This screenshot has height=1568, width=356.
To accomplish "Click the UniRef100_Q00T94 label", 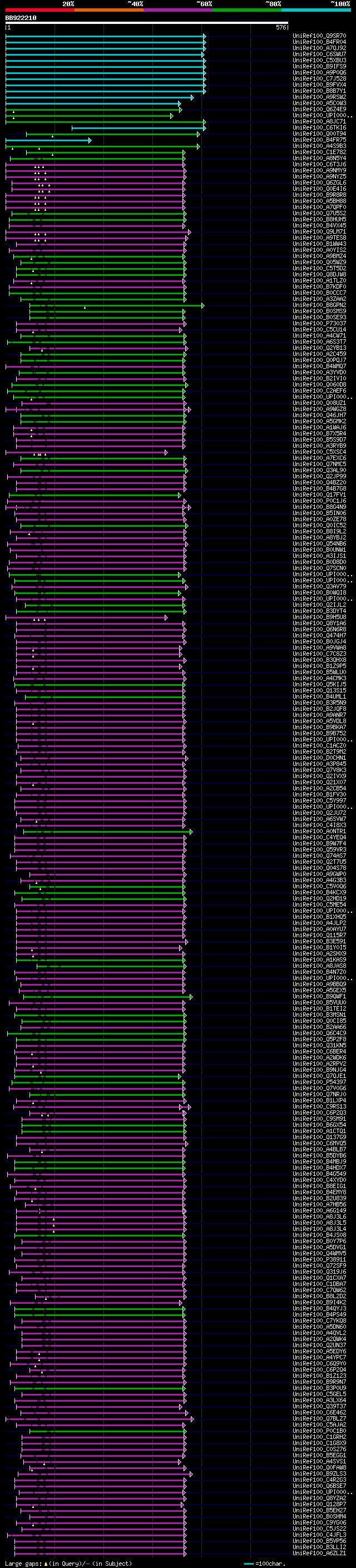I will [x=319, y=134].
